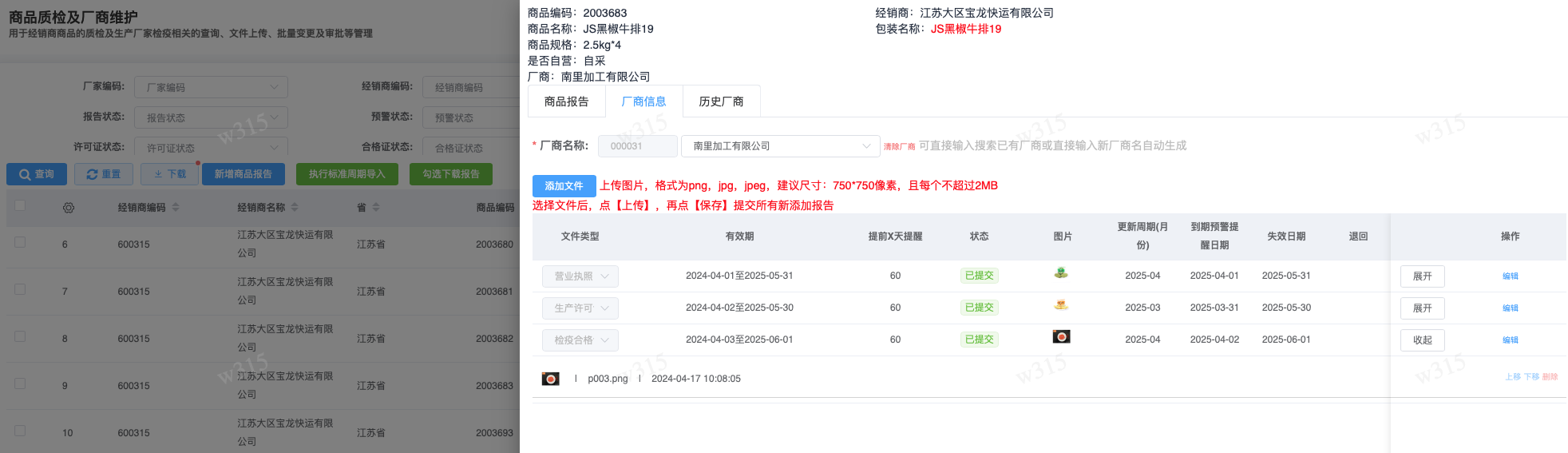Switch to the 历史厂商 tab
Viewport: 1568px width, 453px height.
(721, 101)
